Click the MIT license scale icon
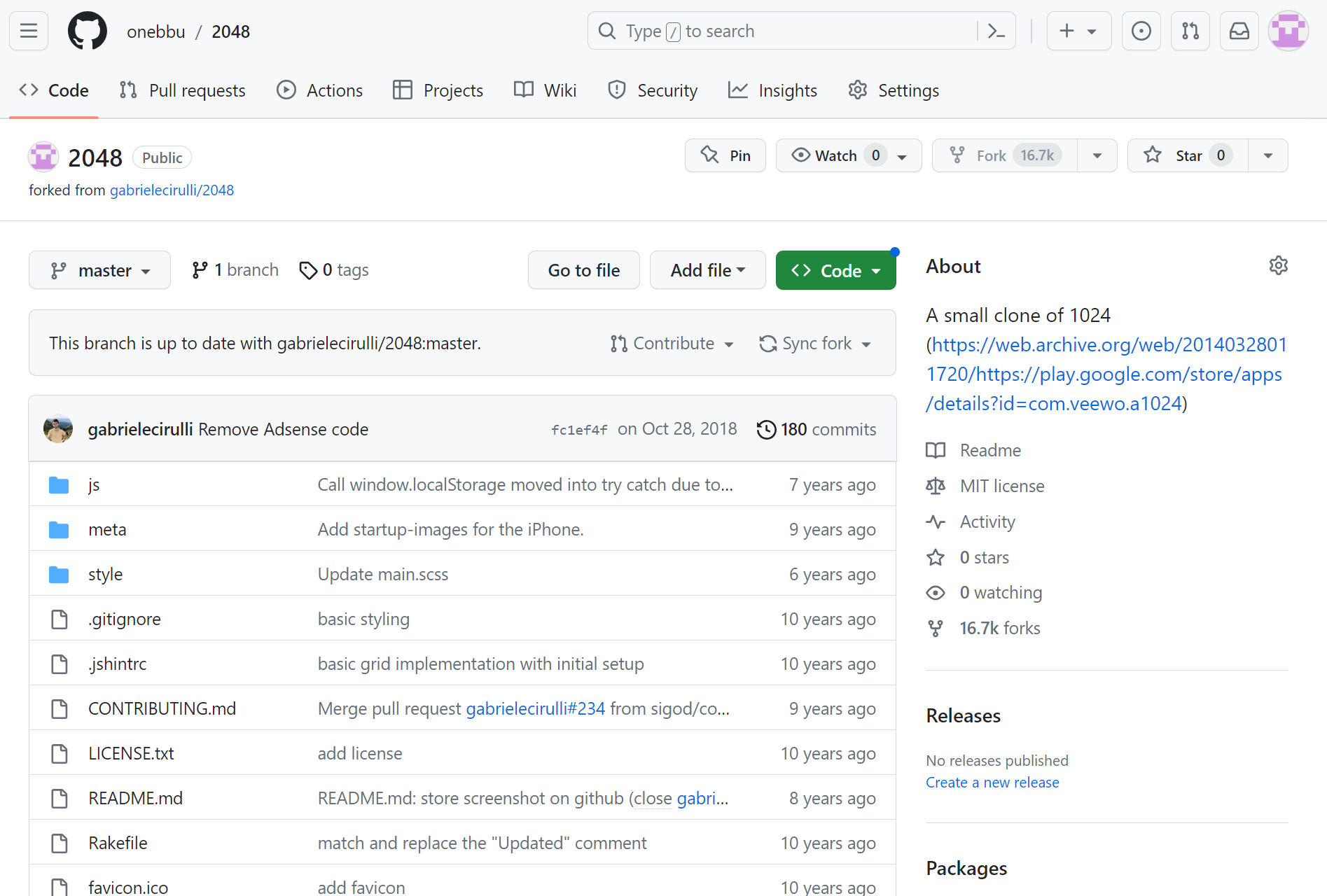The width and height of the screenshot is (1327, 896). (x=936, y=486)
